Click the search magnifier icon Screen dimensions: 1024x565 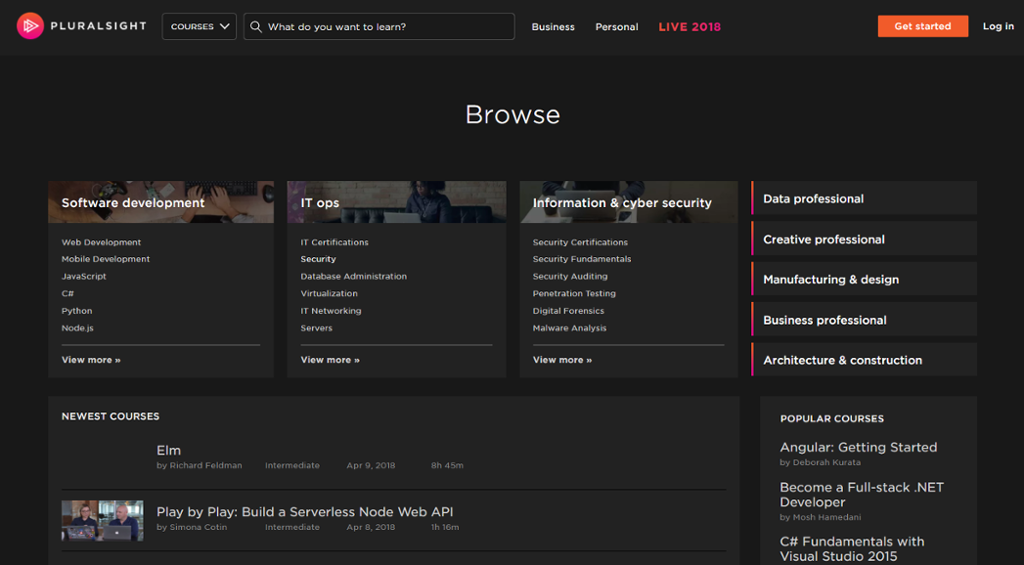(x=256, y=27)
